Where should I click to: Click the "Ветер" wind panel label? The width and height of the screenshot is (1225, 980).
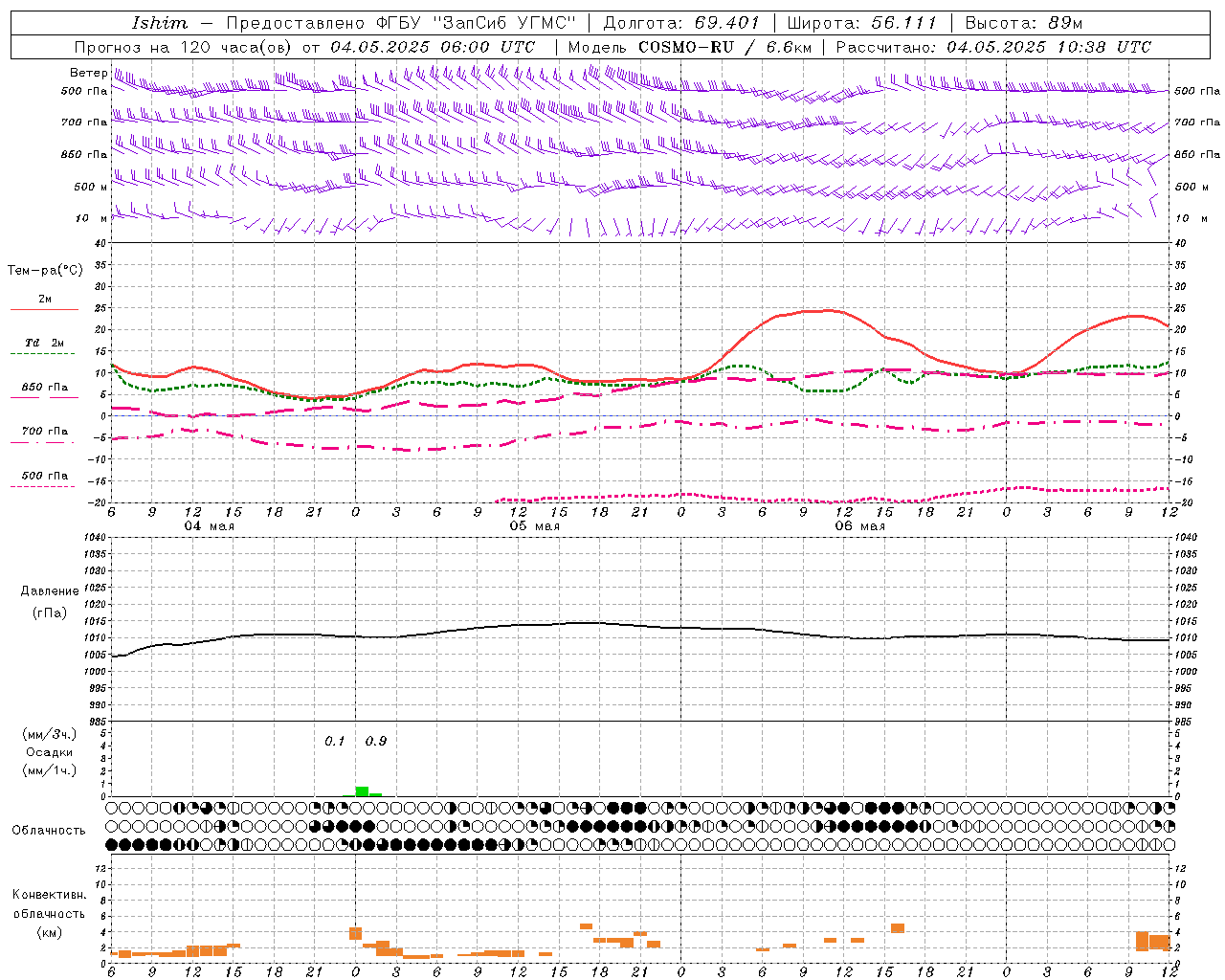88,73
